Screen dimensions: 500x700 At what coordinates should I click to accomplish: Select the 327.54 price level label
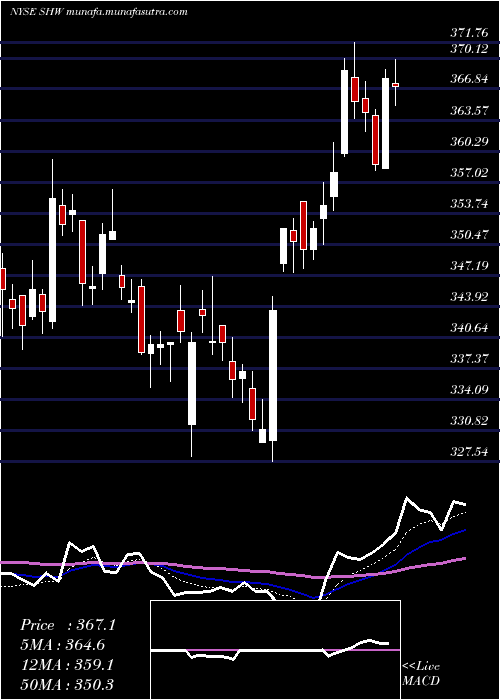471,452
